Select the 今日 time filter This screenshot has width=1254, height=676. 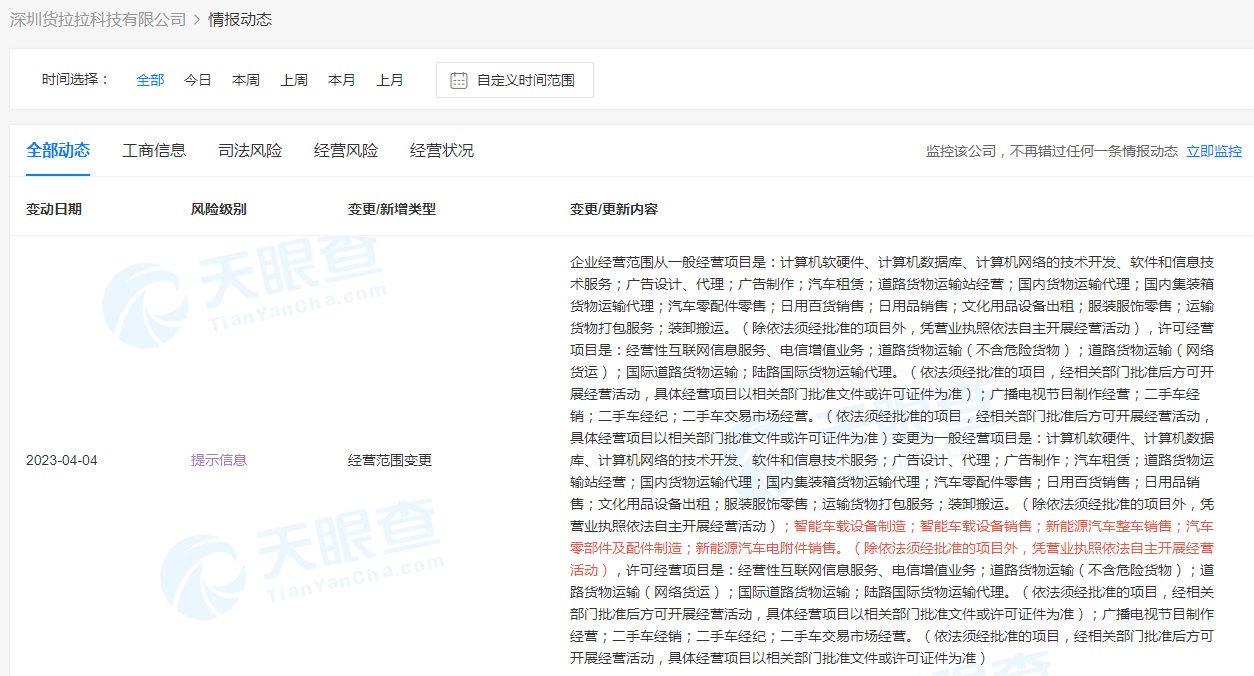(198, 80)
